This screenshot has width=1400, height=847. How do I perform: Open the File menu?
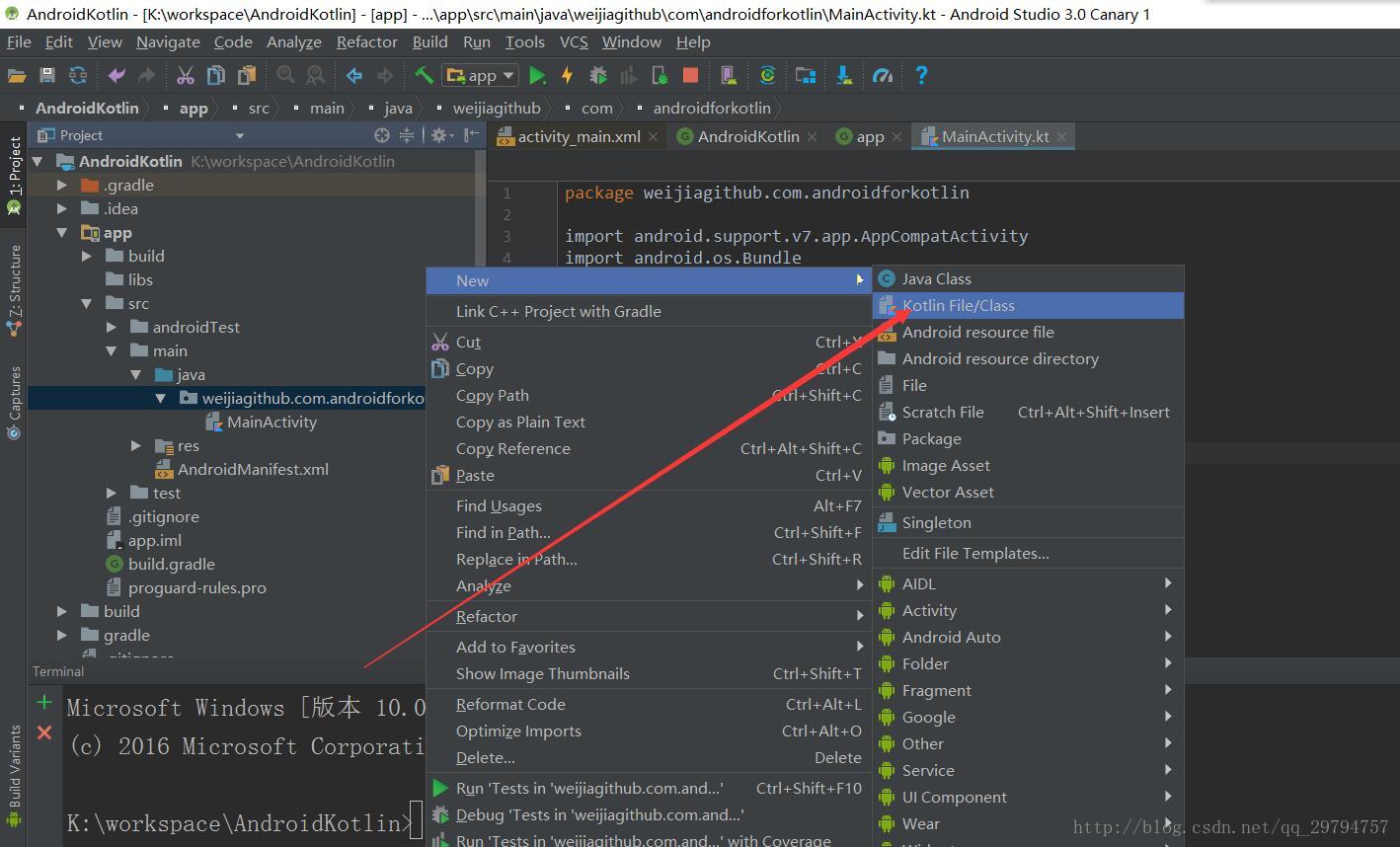point(19,41)
